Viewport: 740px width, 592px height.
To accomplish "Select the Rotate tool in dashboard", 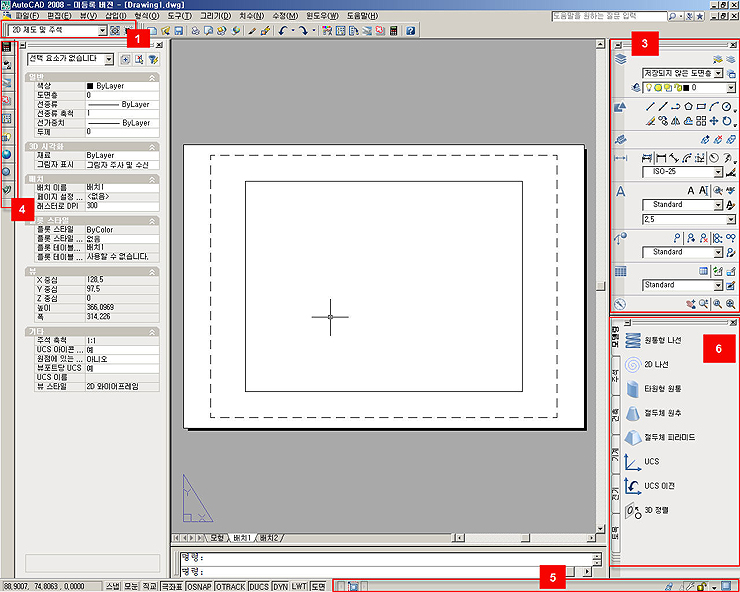I will pos(727,121).
